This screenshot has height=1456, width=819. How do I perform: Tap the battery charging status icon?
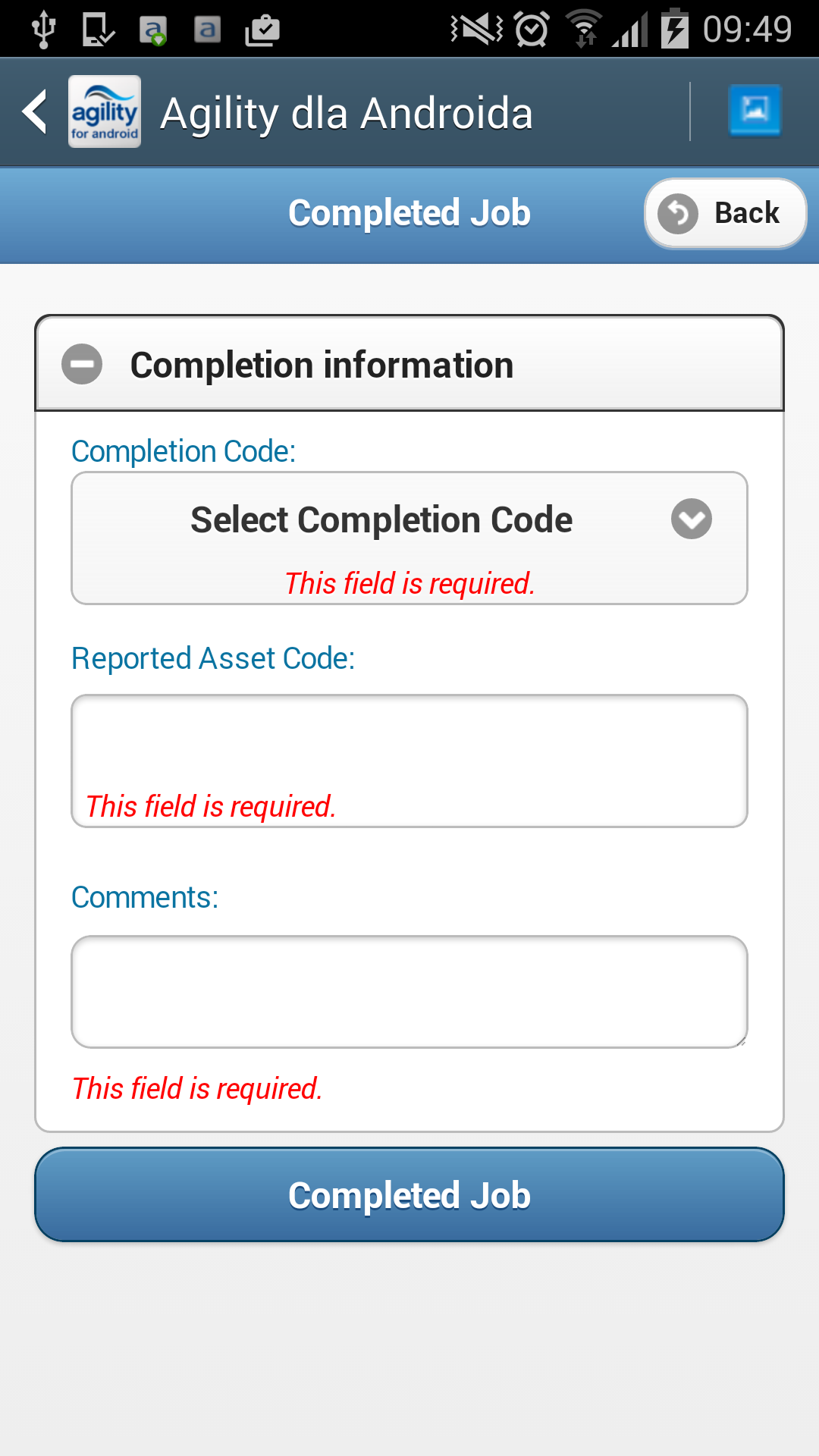click(674, 30)
